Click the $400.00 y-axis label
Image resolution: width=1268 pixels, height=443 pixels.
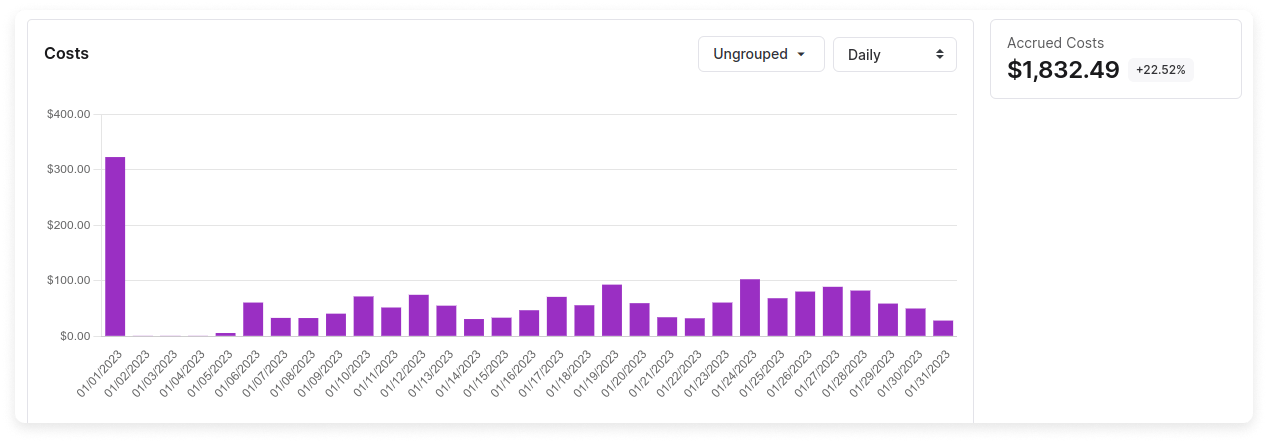click(68, 114)
